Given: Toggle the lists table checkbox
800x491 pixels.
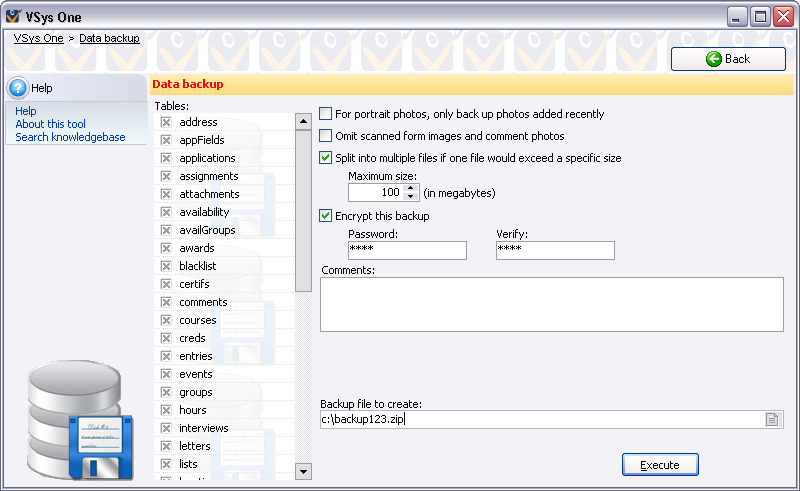Looking at the screenshot, I should 166,464.
